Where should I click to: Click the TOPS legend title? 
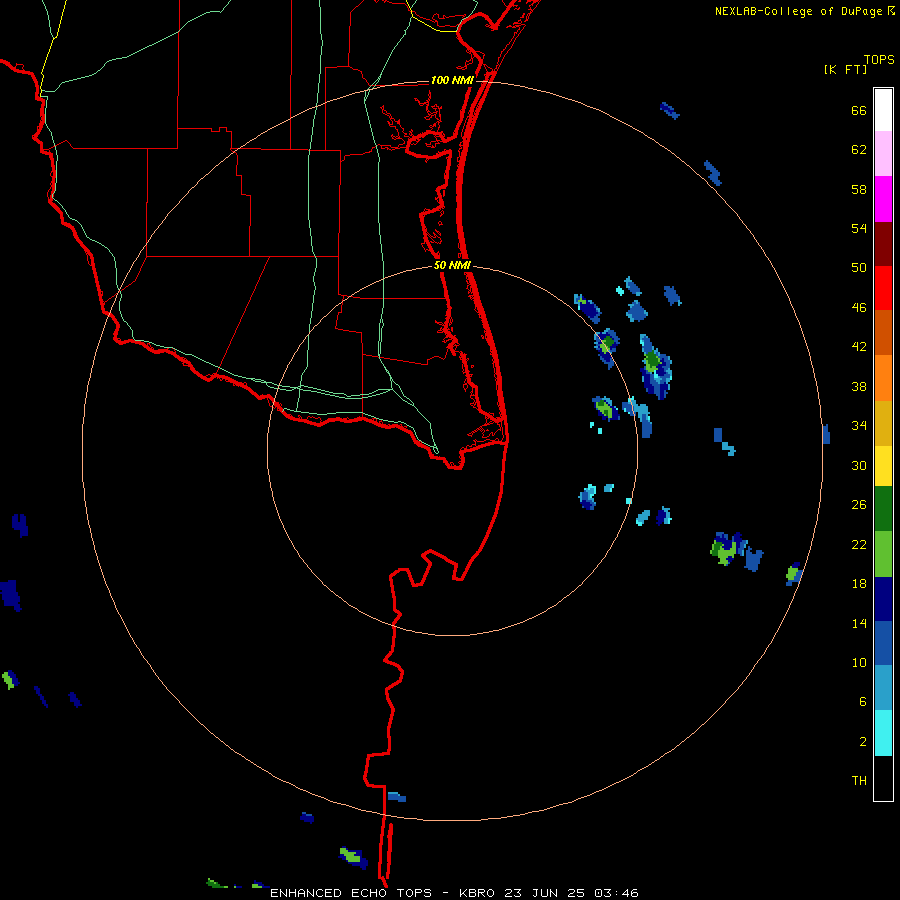pyautogui.click(x=879, y=60)
